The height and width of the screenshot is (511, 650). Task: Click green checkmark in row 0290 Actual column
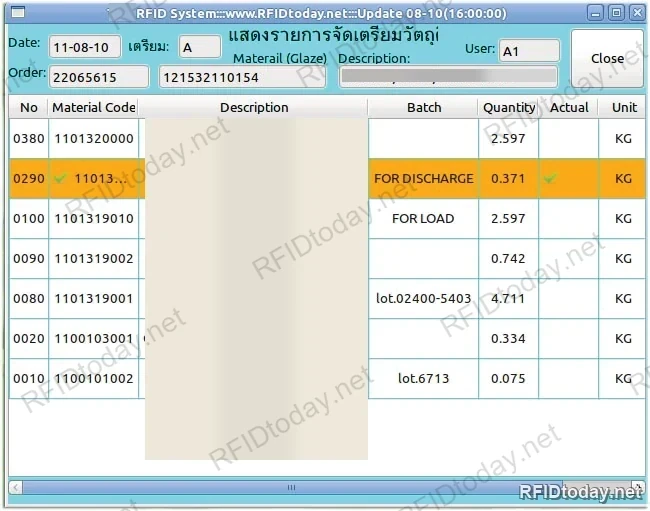click(x=550, y=178)
